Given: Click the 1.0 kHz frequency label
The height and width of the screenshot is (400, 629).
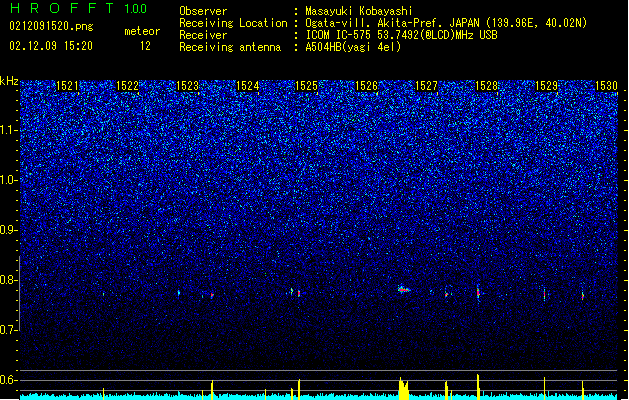Looking at the screenshot, I should tap(9, 180).
